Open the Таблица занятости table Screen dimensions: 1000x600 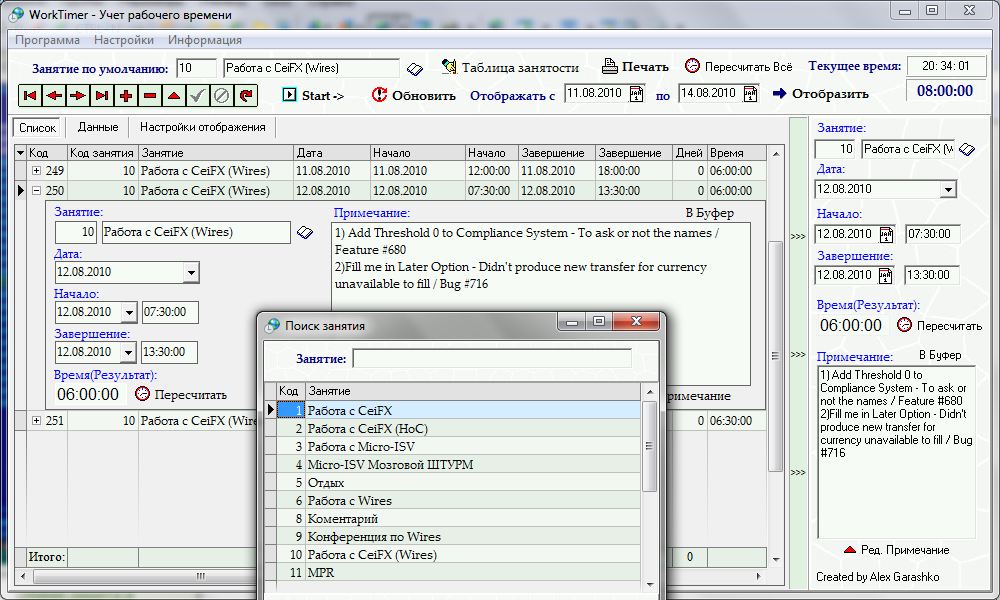[x=510, y=67]
